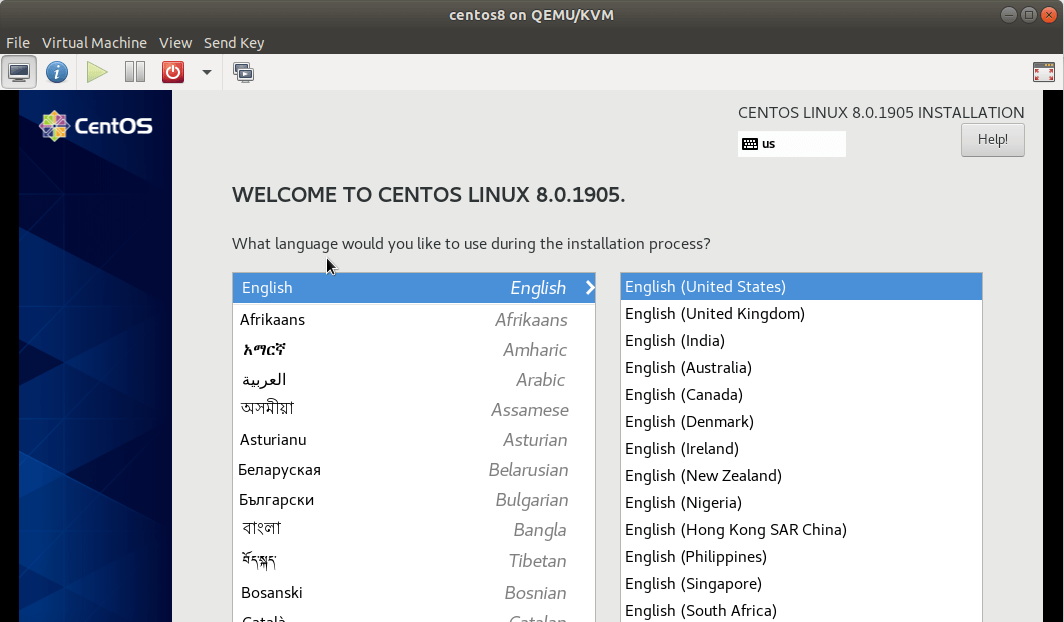The height and width of the screenshot is (622, 1064).
Task: Open the snapshots manager icon
Action: pos(243,72)
